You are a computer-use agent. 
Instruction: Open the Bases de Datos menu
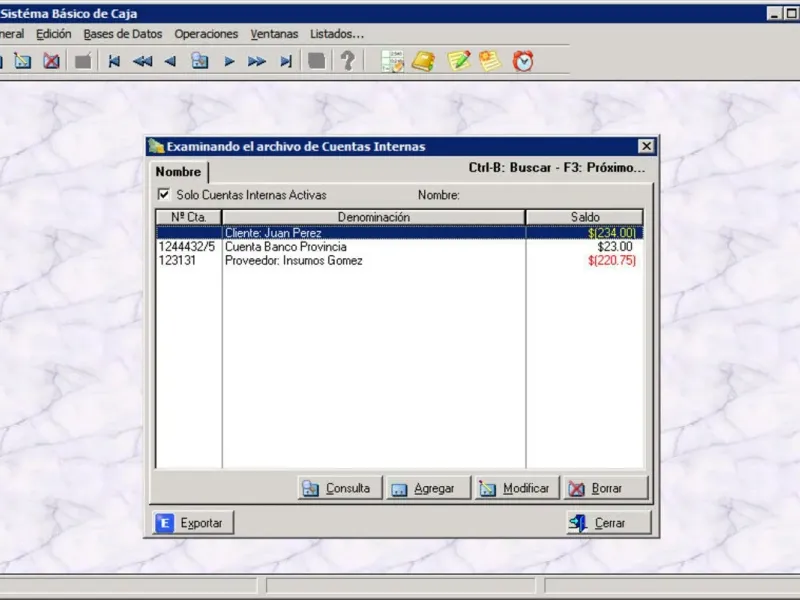(x=123, y=34)
